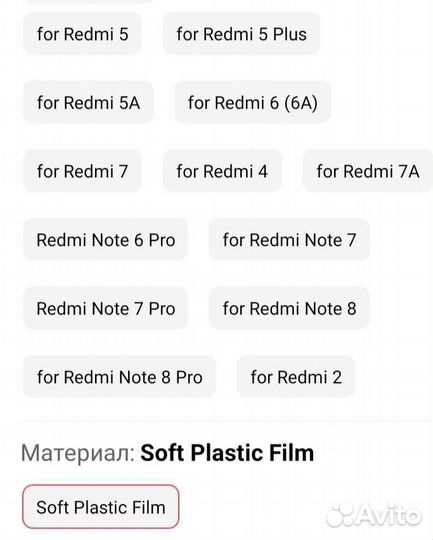The image size is (433, 540).
Task: Choose "for Redmi Note 7" option
Action: point(289,239)
